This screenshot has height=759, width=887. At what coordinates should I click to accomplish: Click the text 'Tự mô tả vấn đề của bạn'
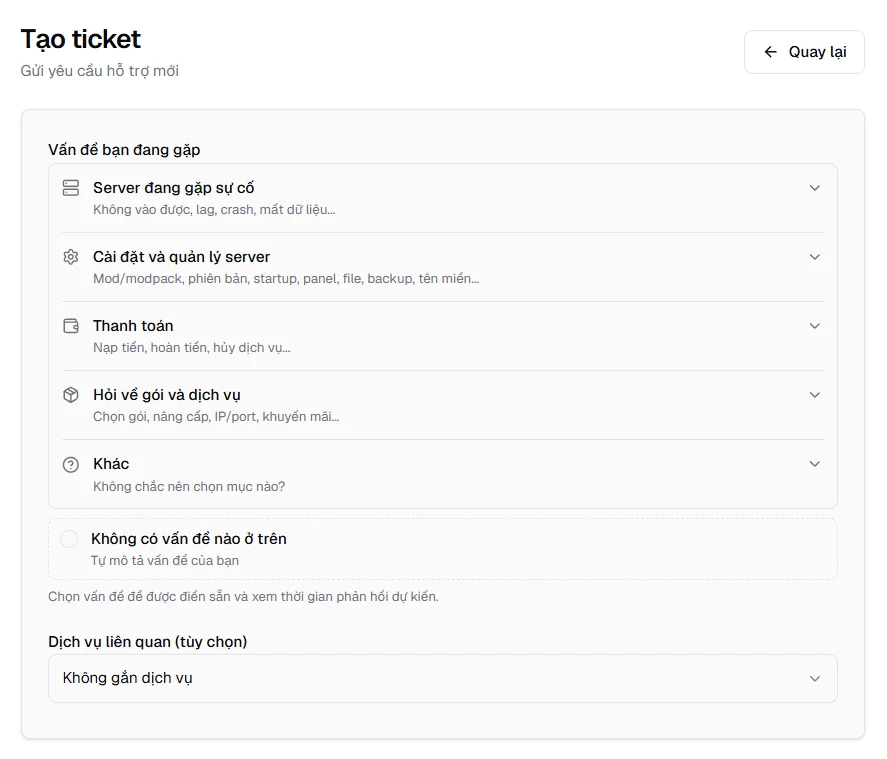coord(165,560)
